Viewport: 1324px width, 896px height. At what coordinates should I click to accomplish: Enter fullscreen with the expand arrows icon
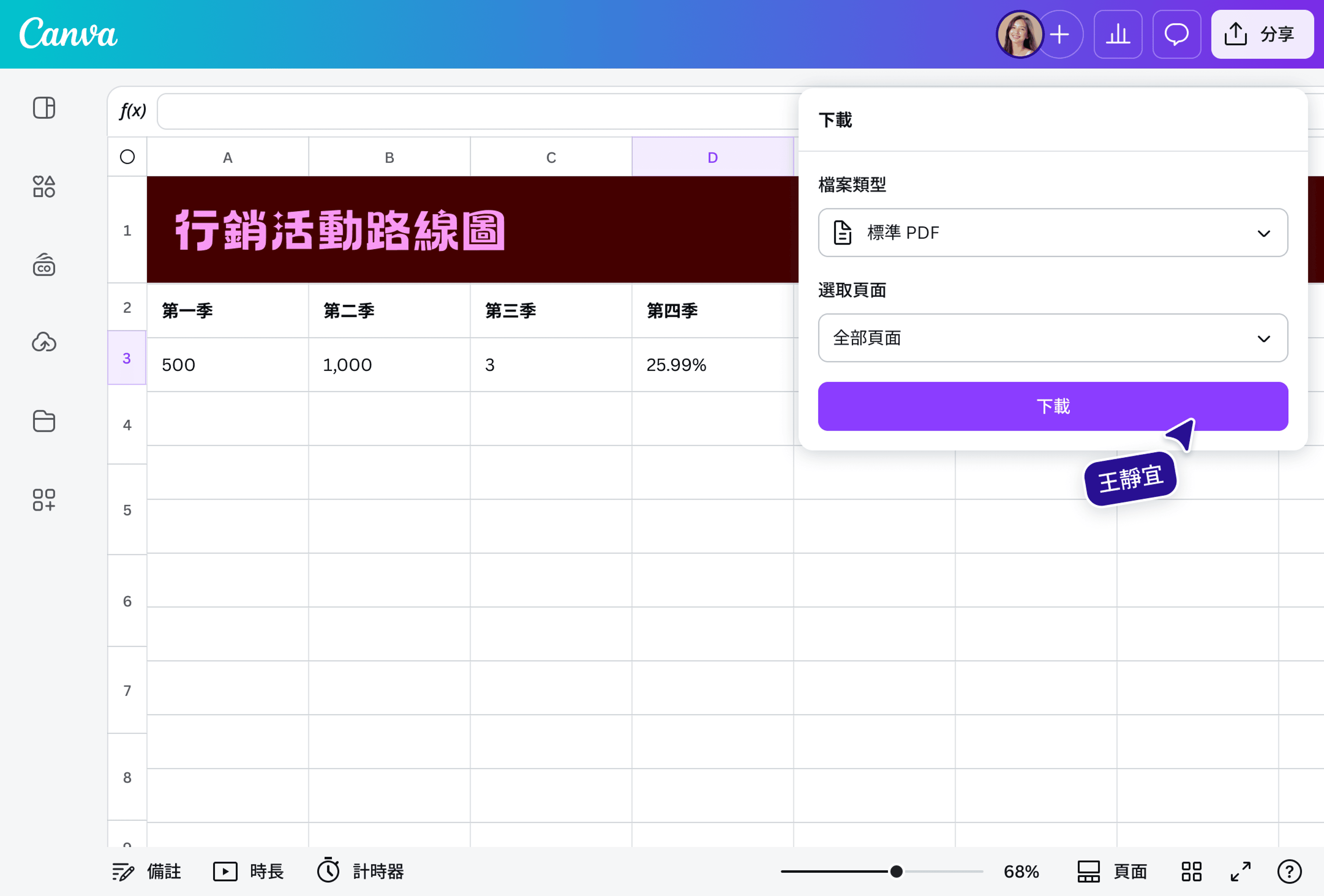coord(1240,871)
